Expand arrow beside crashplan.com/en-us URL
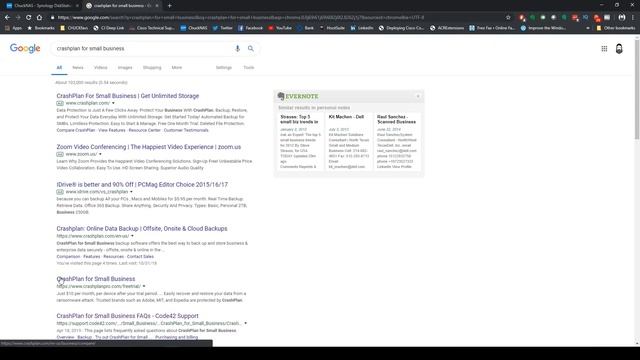Screen dimensions: 640x360 click(132, 236)
